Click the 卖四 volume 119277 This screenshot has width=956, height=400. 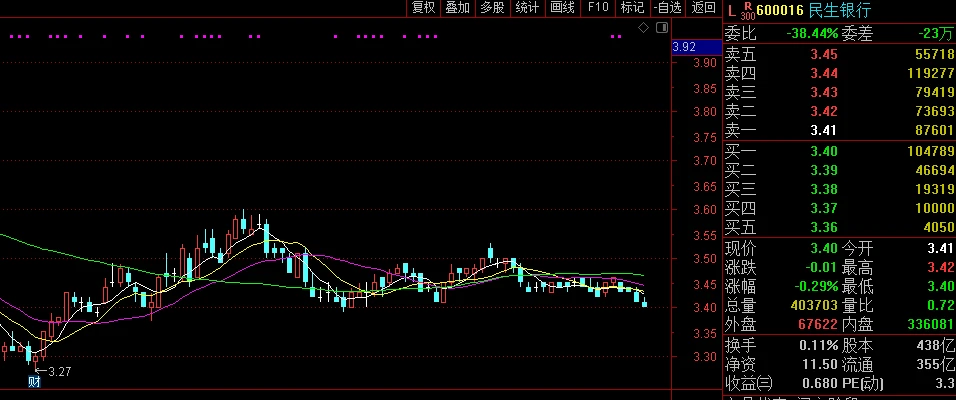coord(929,73)
